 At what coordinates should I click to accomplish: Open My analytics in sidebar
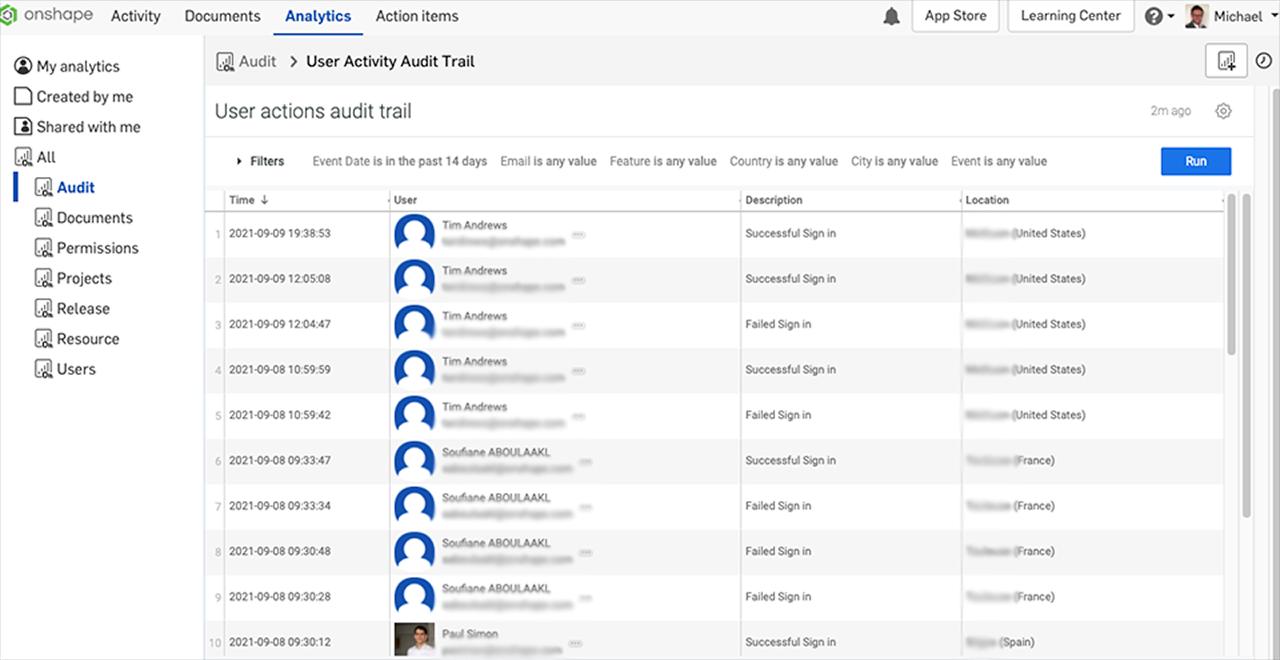pyautogui.click(x=77, y=66)
